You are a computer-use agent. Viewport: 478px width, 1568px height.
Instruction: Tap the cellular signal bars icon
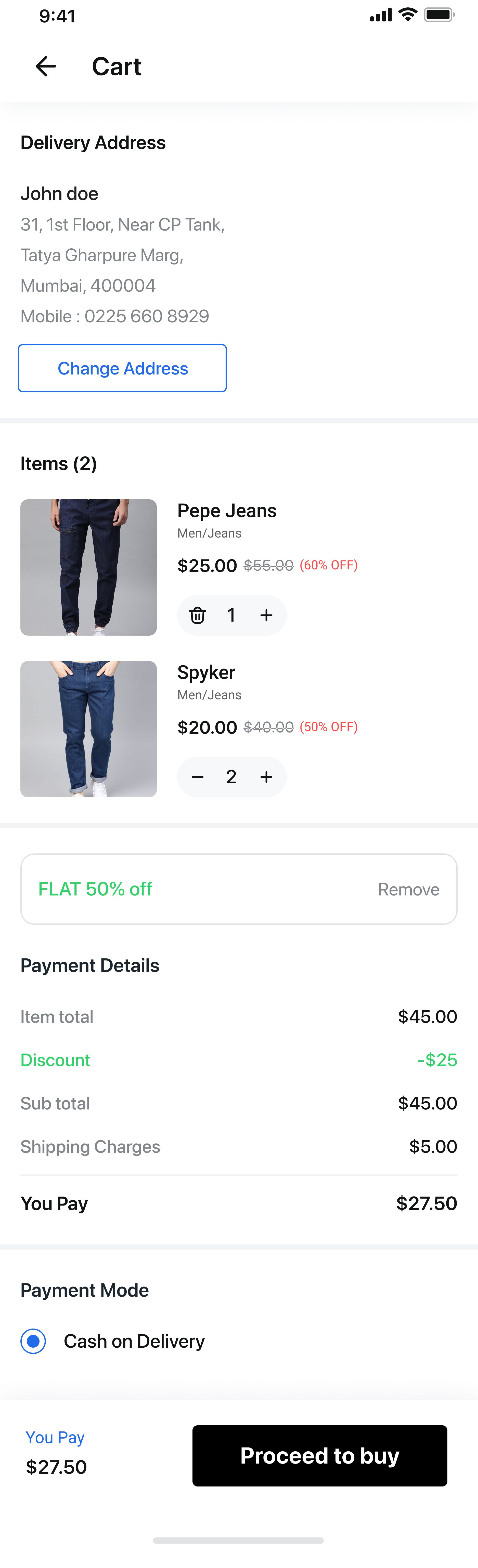point(381,16)
